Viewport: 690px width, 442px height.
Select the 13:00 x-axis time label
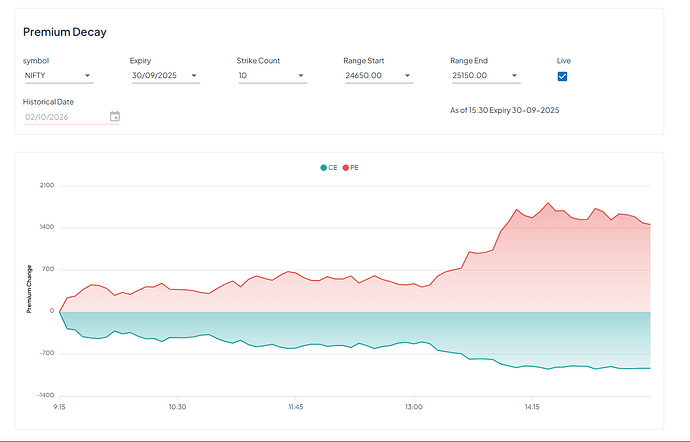414,407
